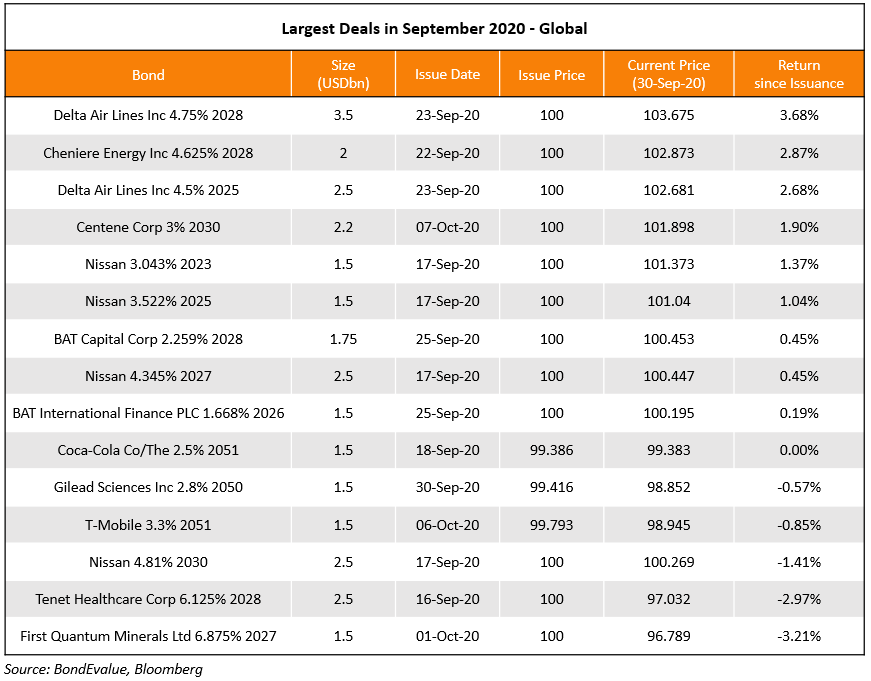Click current price 101.373
Viewport: 871px width, 681px height.
(669, 264)
